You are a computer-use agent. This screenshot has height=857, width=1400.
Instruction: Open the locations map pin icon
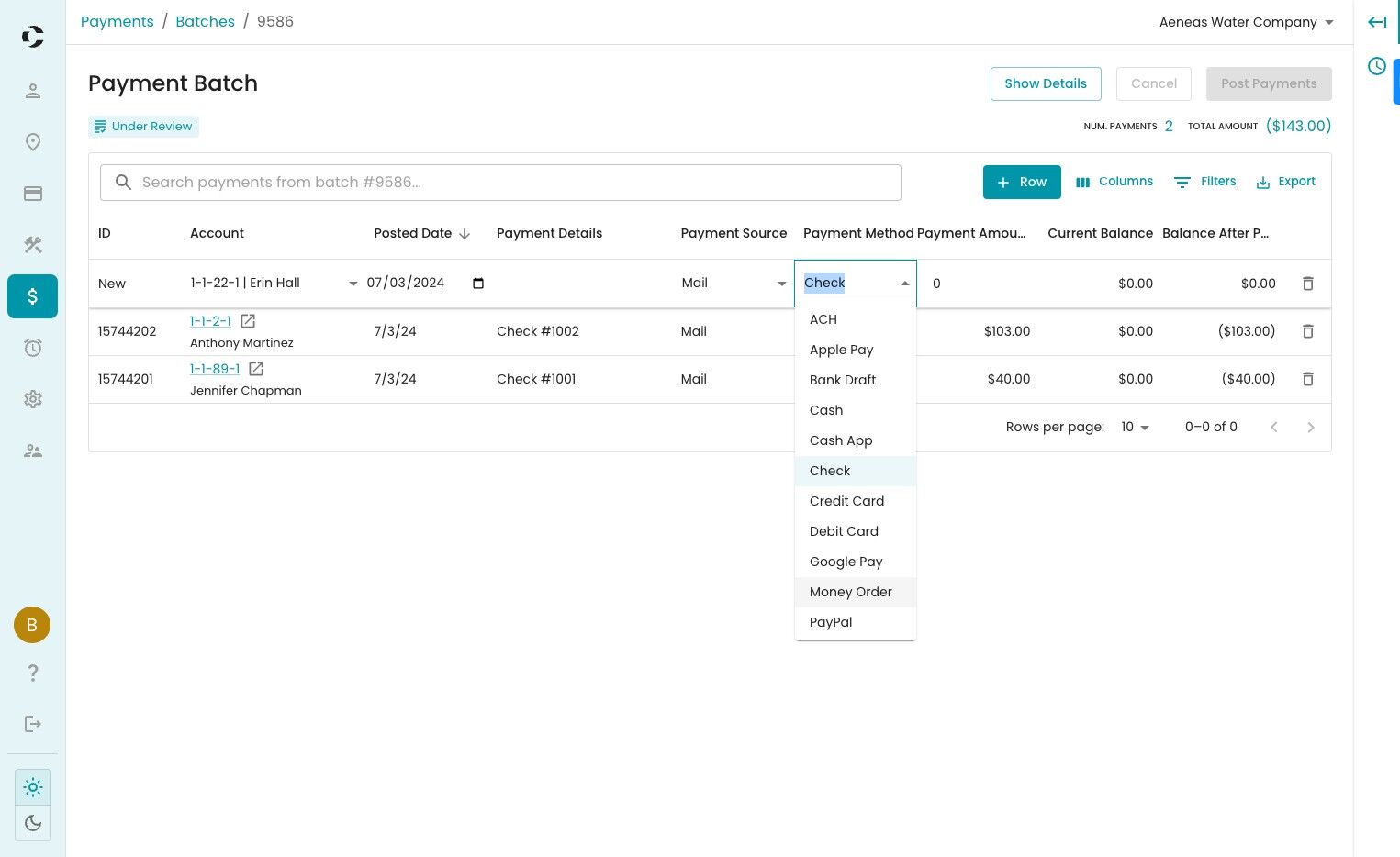point(32,142)
